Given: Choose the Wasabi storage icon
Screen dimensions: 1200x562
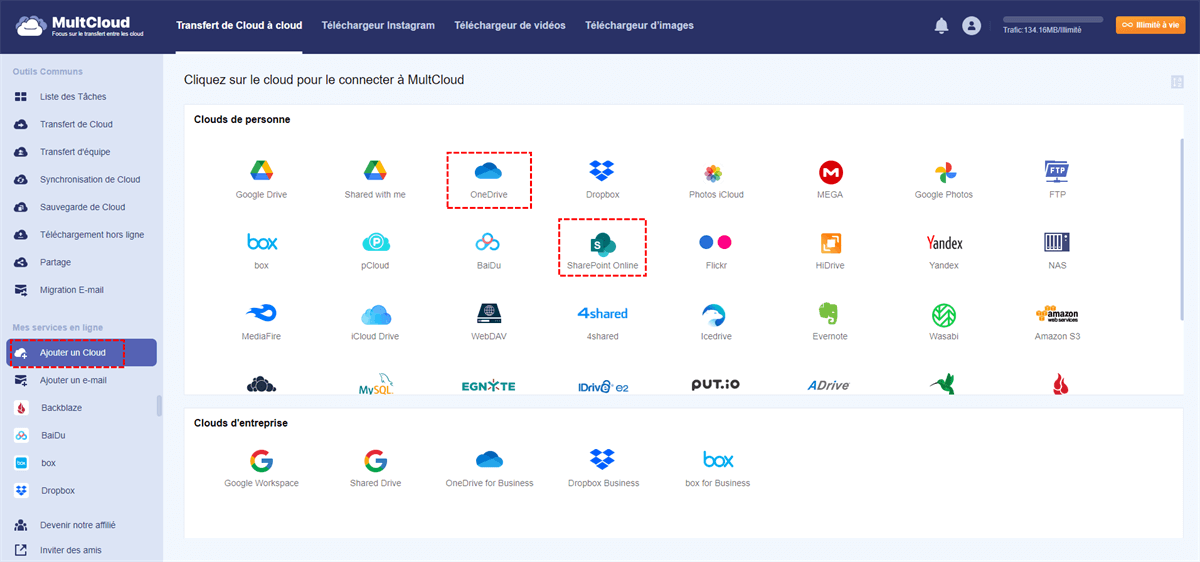Looking at the screenshot, I should click(x=944, y=313).
